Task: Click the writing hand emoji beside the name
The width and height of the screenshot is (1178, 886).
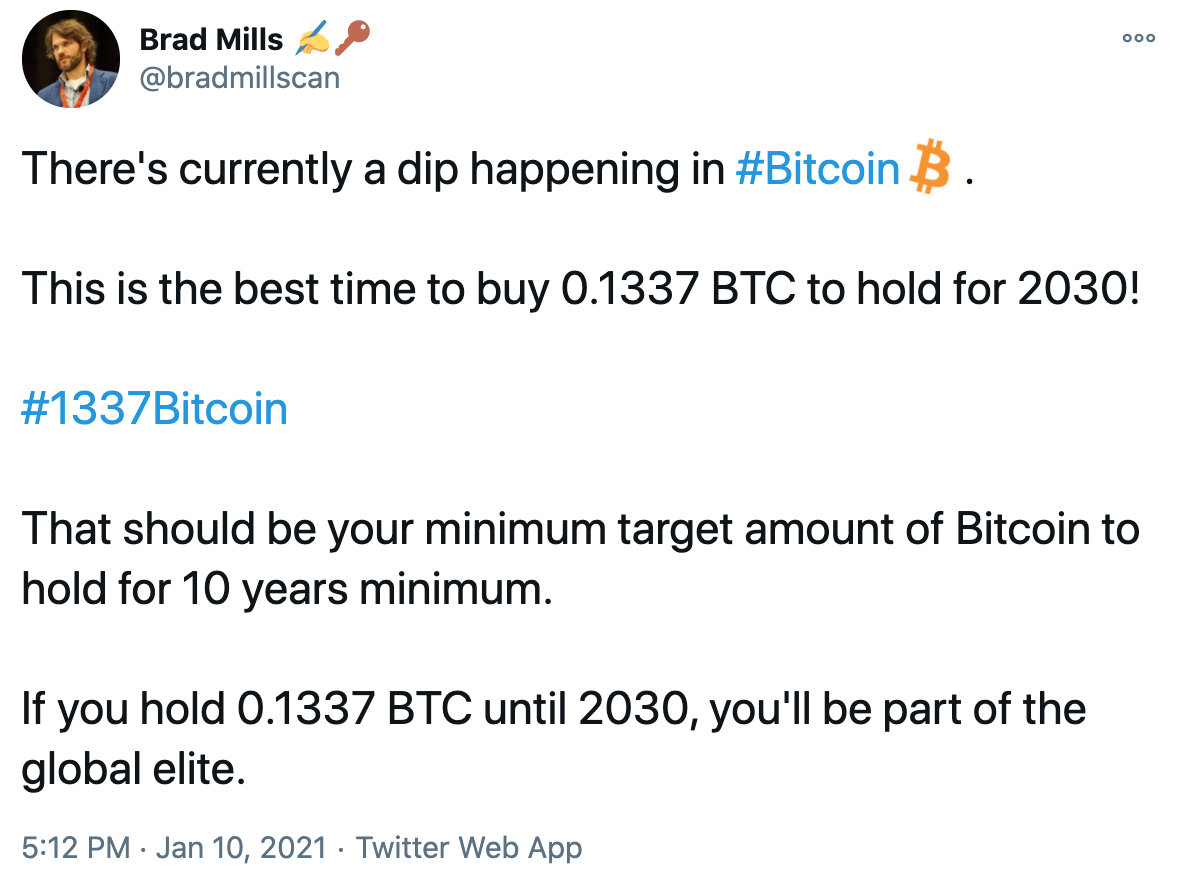Action: point(312,40)
